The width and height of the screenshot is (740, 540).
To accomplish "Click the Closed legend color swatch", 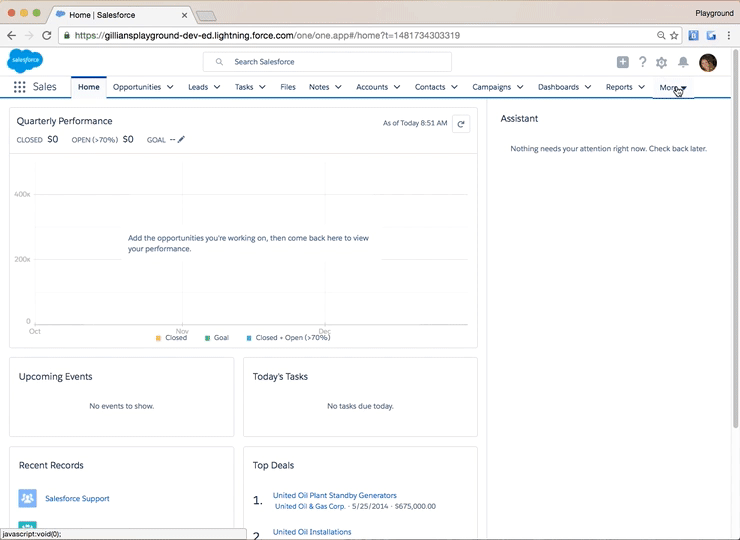I will pos(158,338).
